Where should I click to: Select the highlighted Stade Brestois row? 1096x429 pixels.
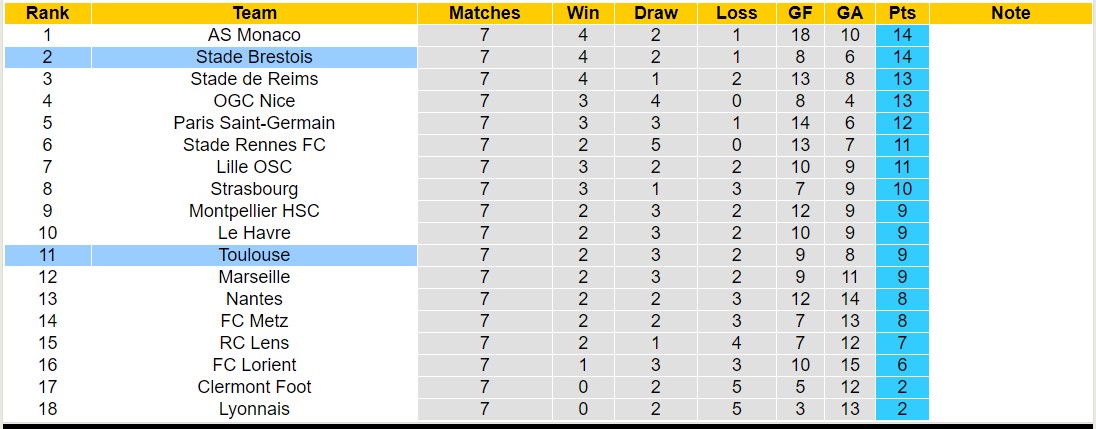(254, 57)
